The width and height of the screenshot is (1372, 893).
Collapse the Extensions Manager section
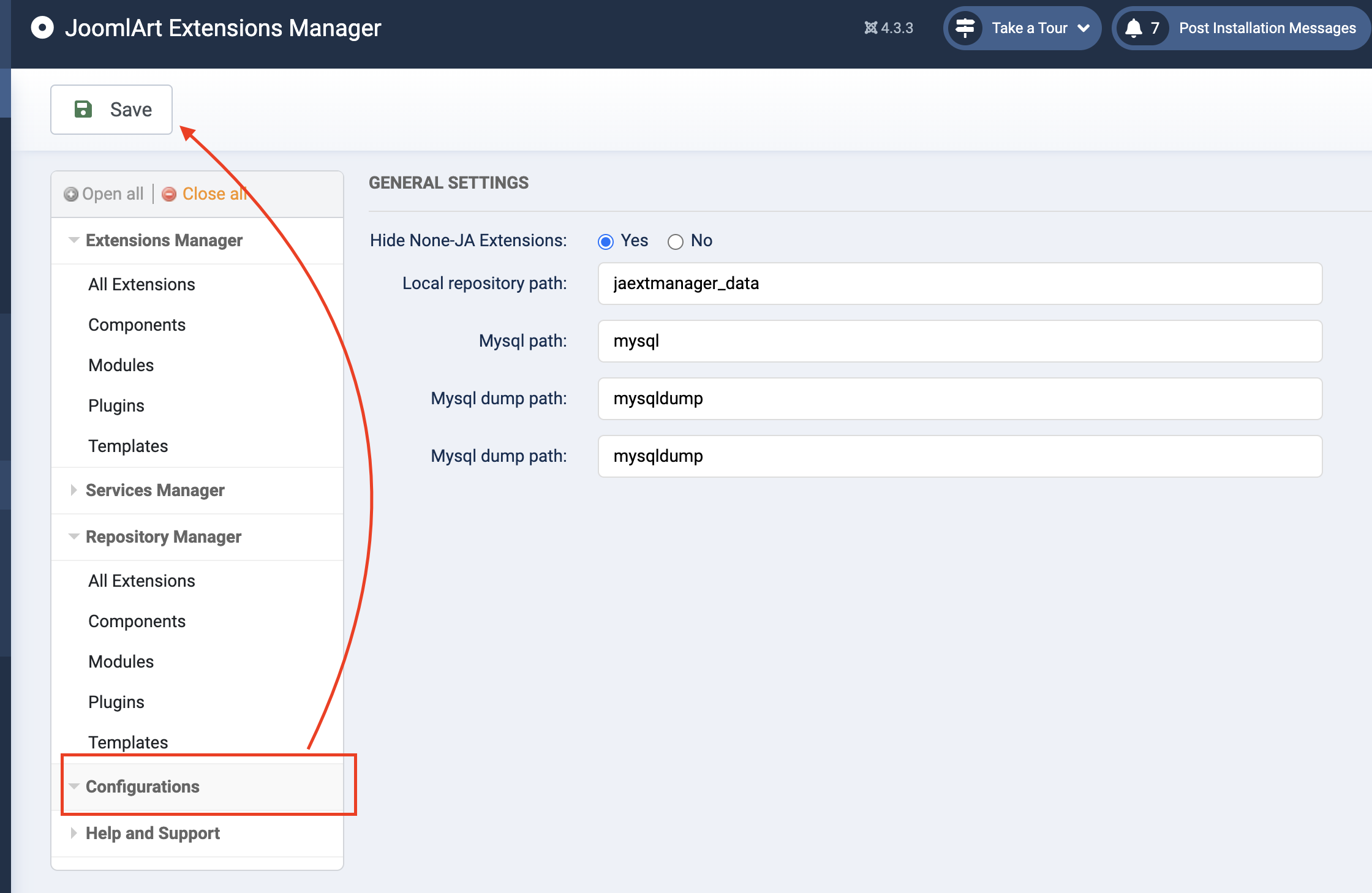(164, 241)
